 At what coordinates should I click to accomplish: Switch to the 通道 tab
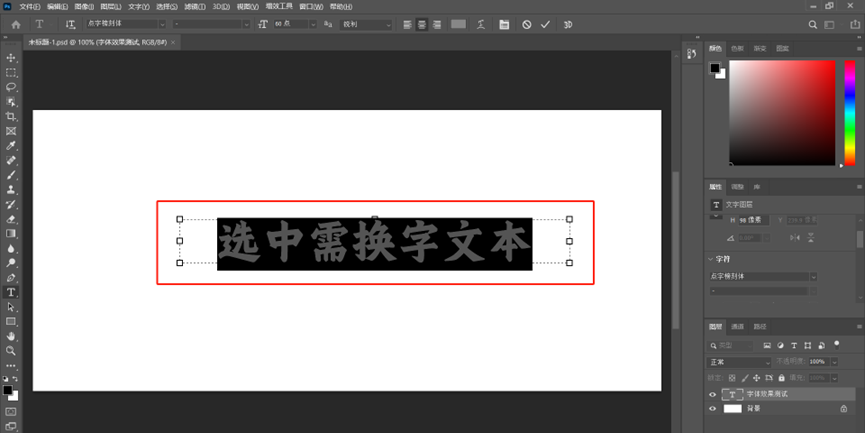[738, 326]
